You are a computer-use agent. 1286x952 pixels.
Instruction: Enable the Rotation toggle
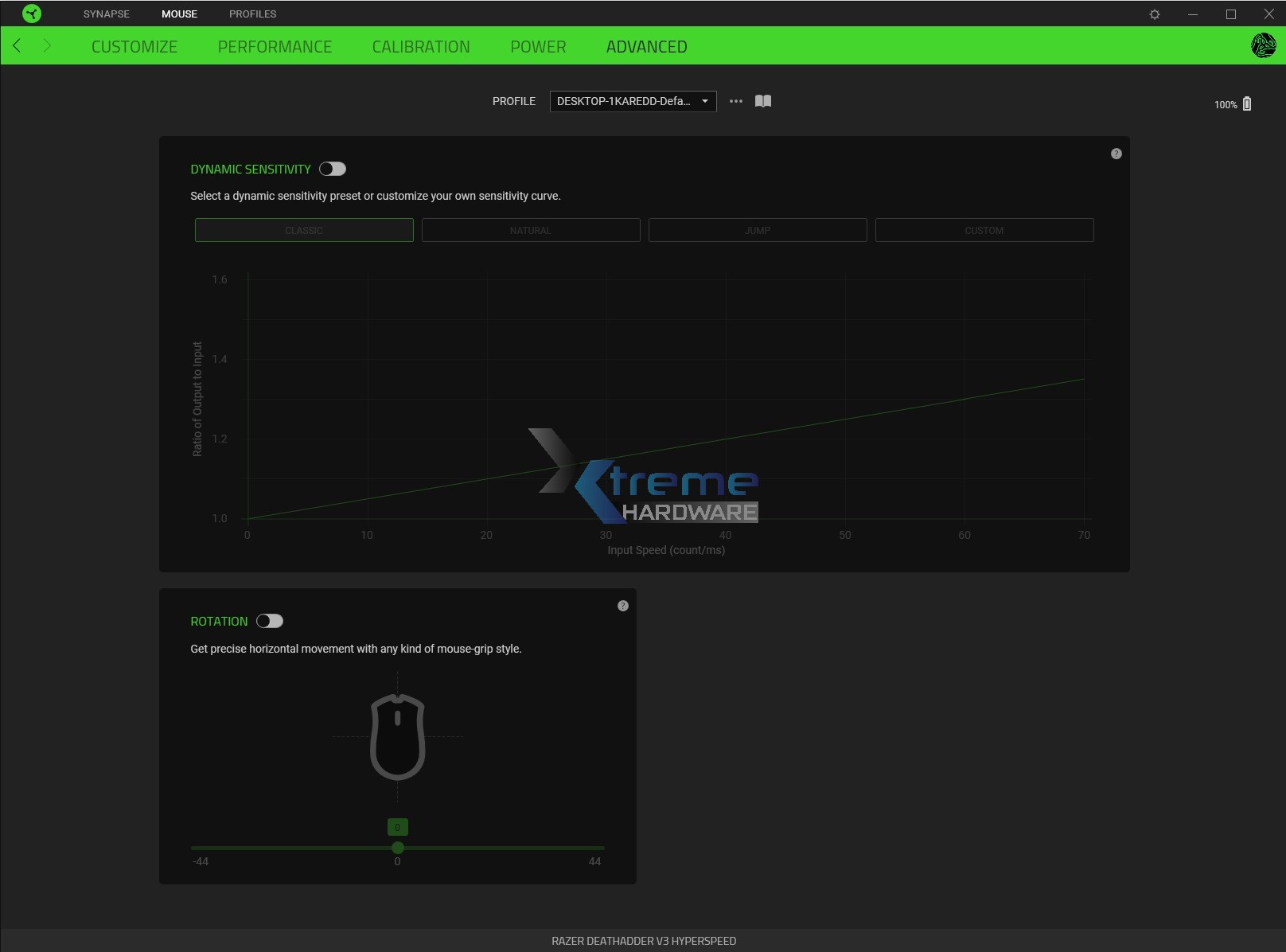point(271,621)
